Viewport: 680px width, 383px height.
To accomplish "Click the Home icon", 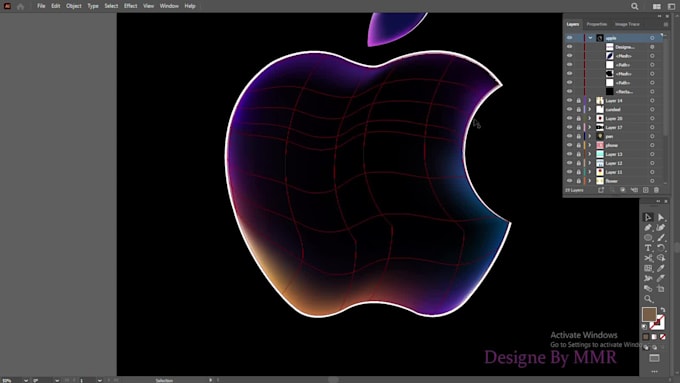I will [20, 6].
